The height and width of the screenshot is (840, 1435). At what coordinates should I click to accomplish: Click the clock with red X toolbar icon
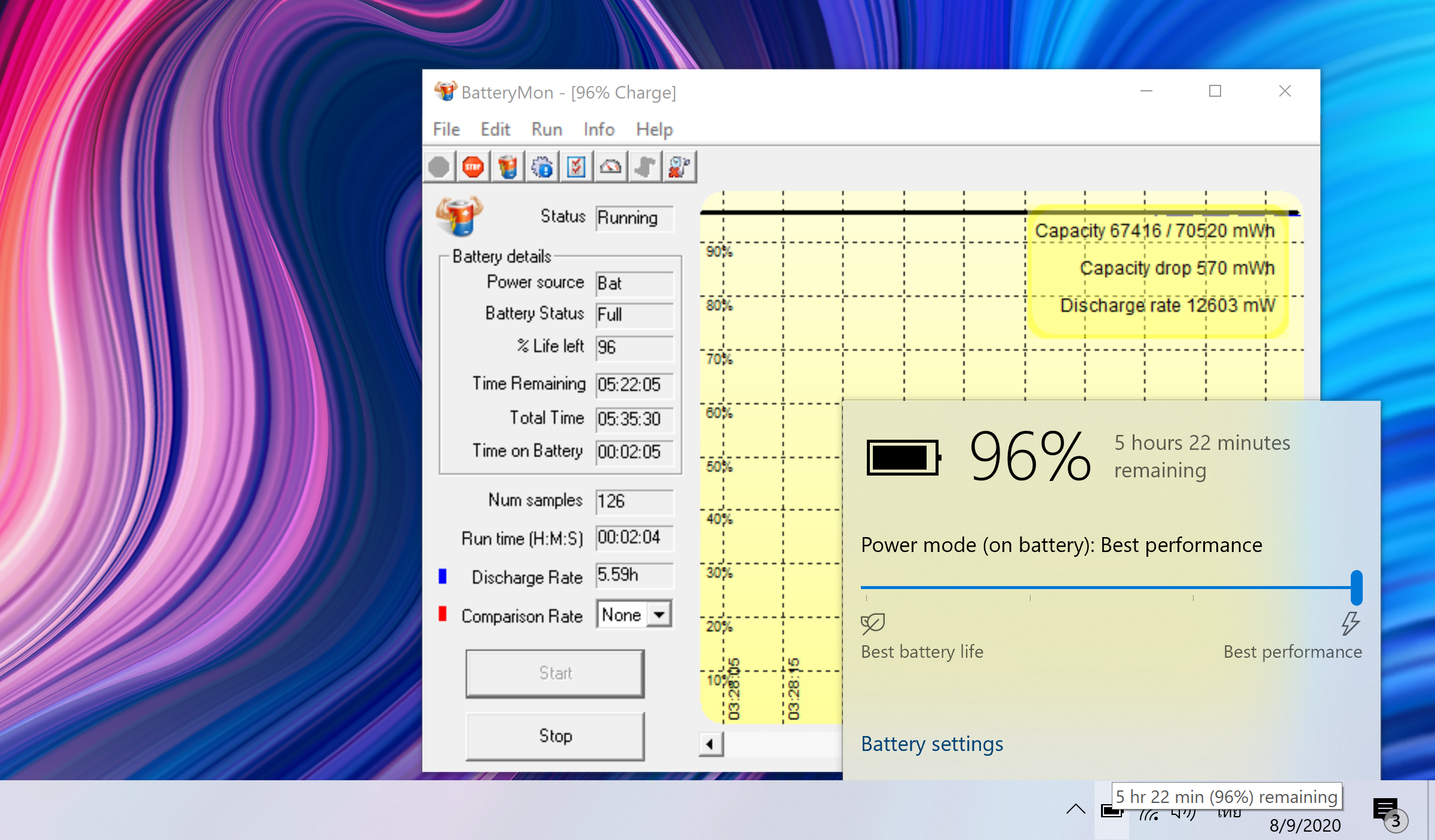(679, 167)
